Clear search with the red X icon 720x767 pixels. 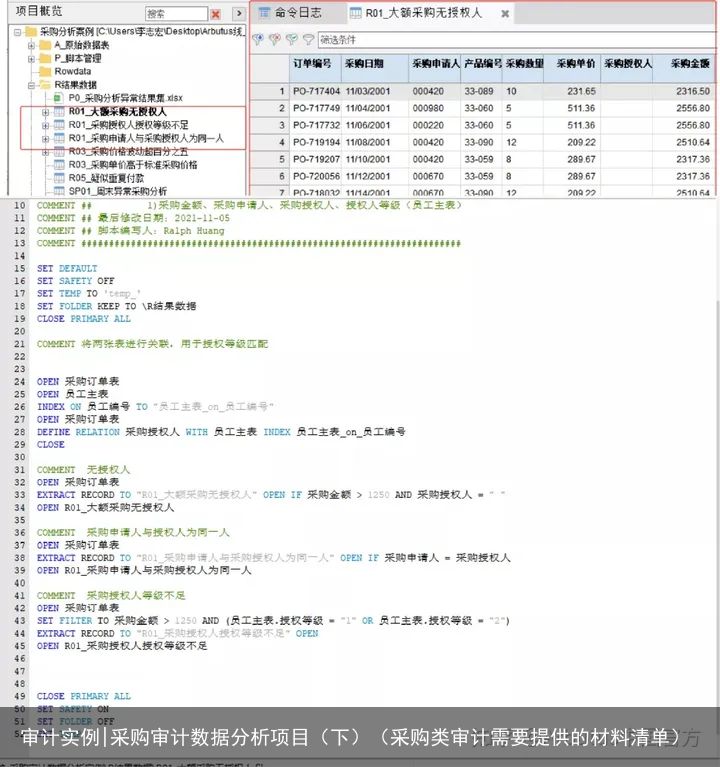216,14
